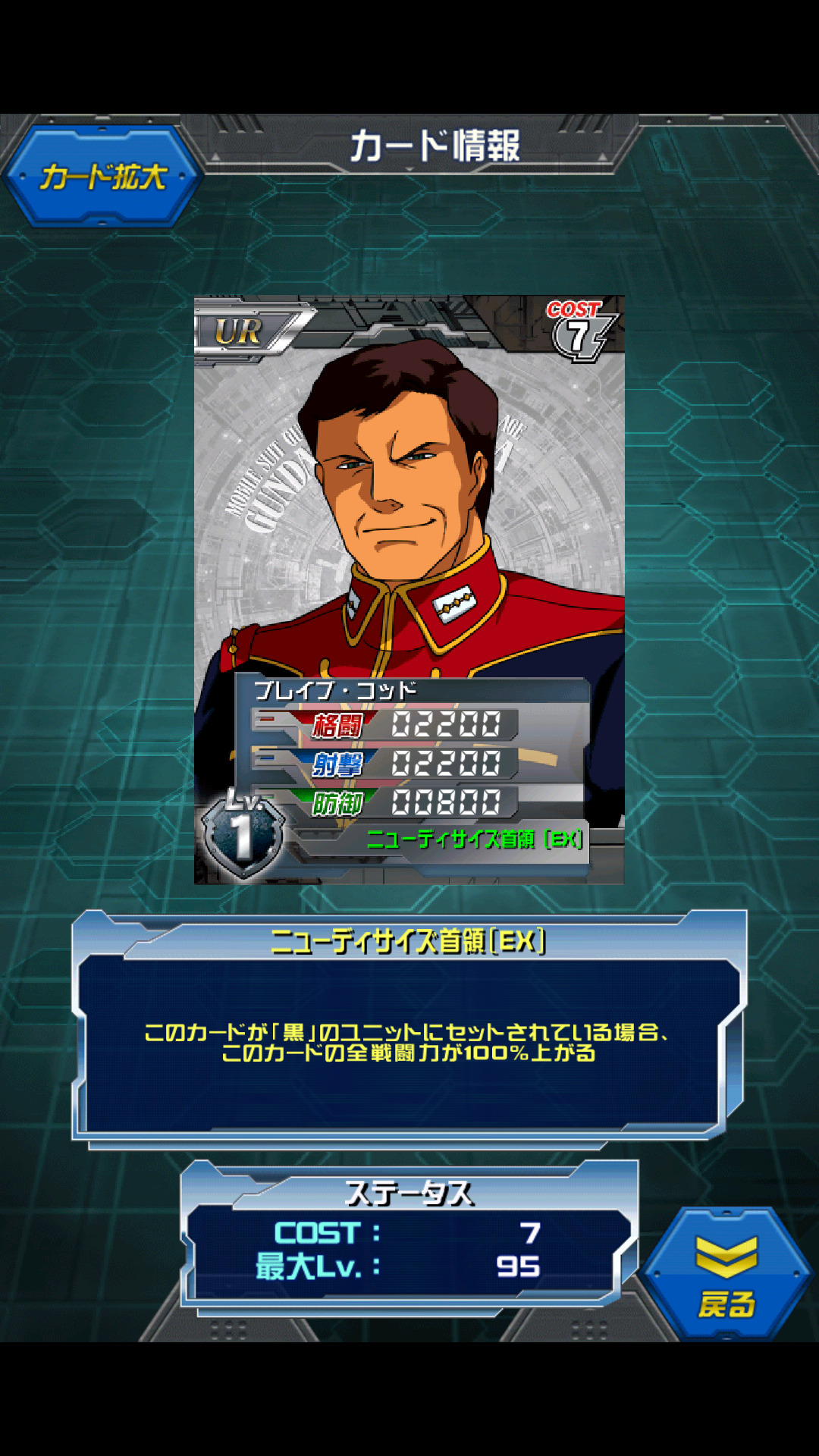Tap the カード情報 header title
This screenshot has width=819, height=1456.
[x=435, y=146]
